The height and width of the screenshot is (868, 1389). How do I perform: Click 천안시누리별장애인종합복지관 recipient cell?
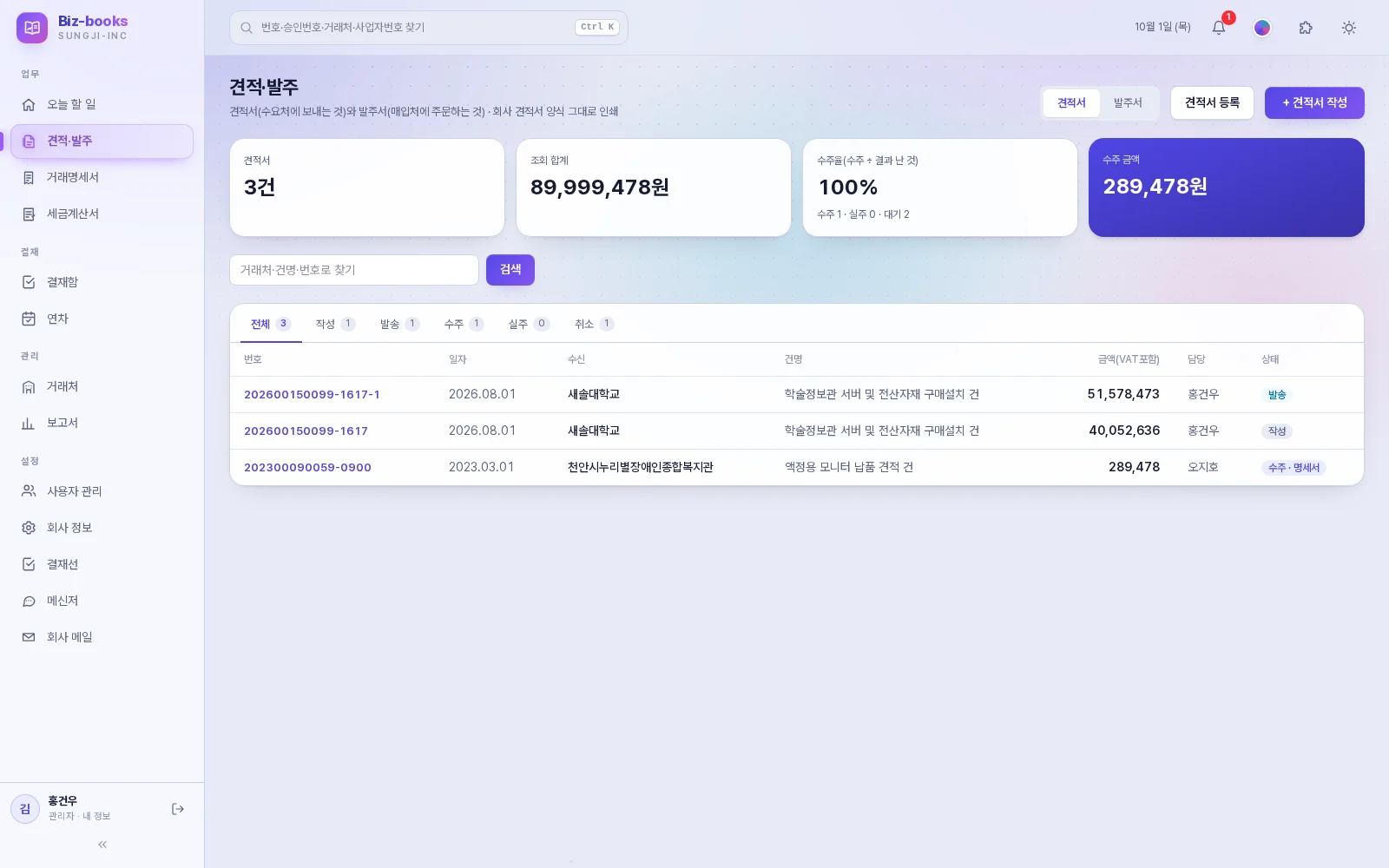click(x=641, y=467)
